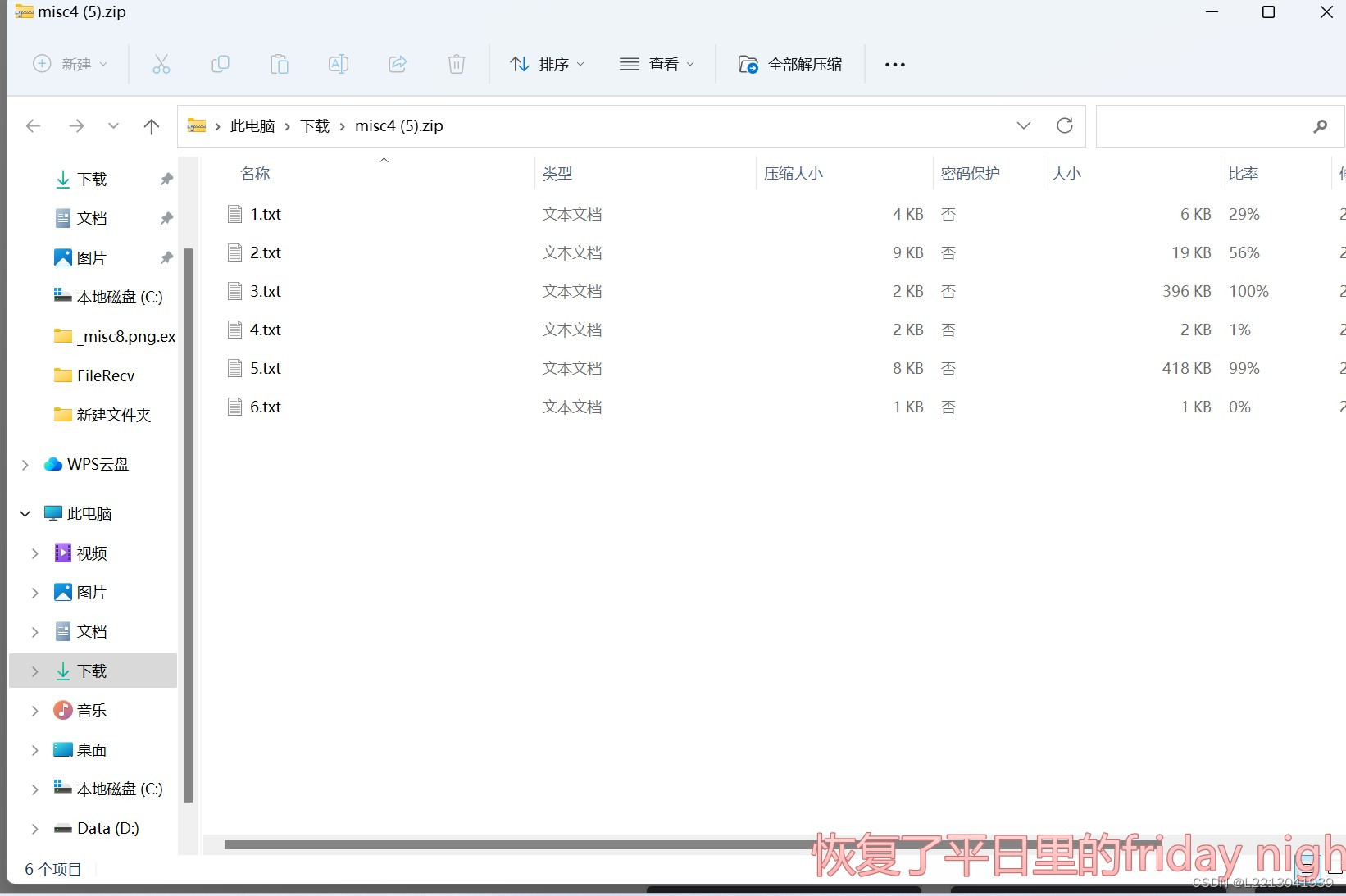Expand address bar history dropdown
The width and height of the screenshot is (1346, 896).
pyautogui.click(x=1024, y=125)
